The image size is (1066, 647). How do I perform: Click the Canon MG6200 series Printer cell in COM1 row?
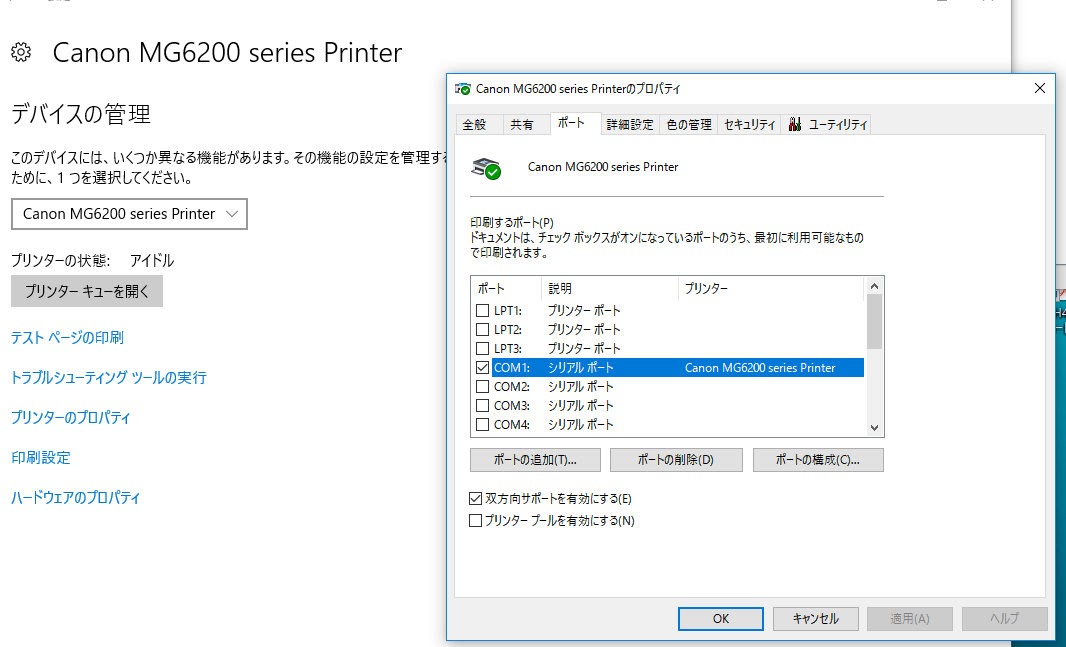click(x=760, y=368)
